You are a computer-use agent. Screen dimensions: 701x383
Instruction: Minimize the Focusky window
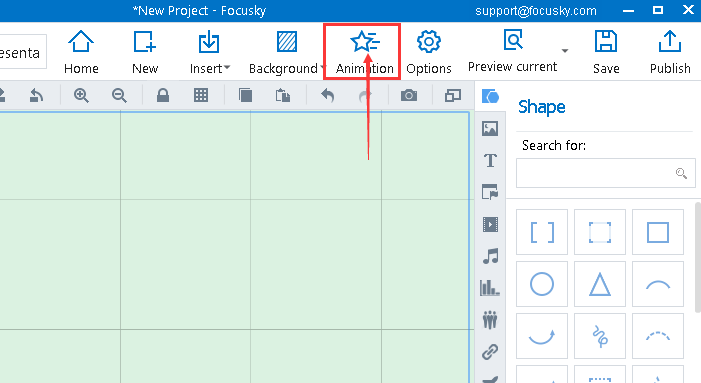[628, 11]
